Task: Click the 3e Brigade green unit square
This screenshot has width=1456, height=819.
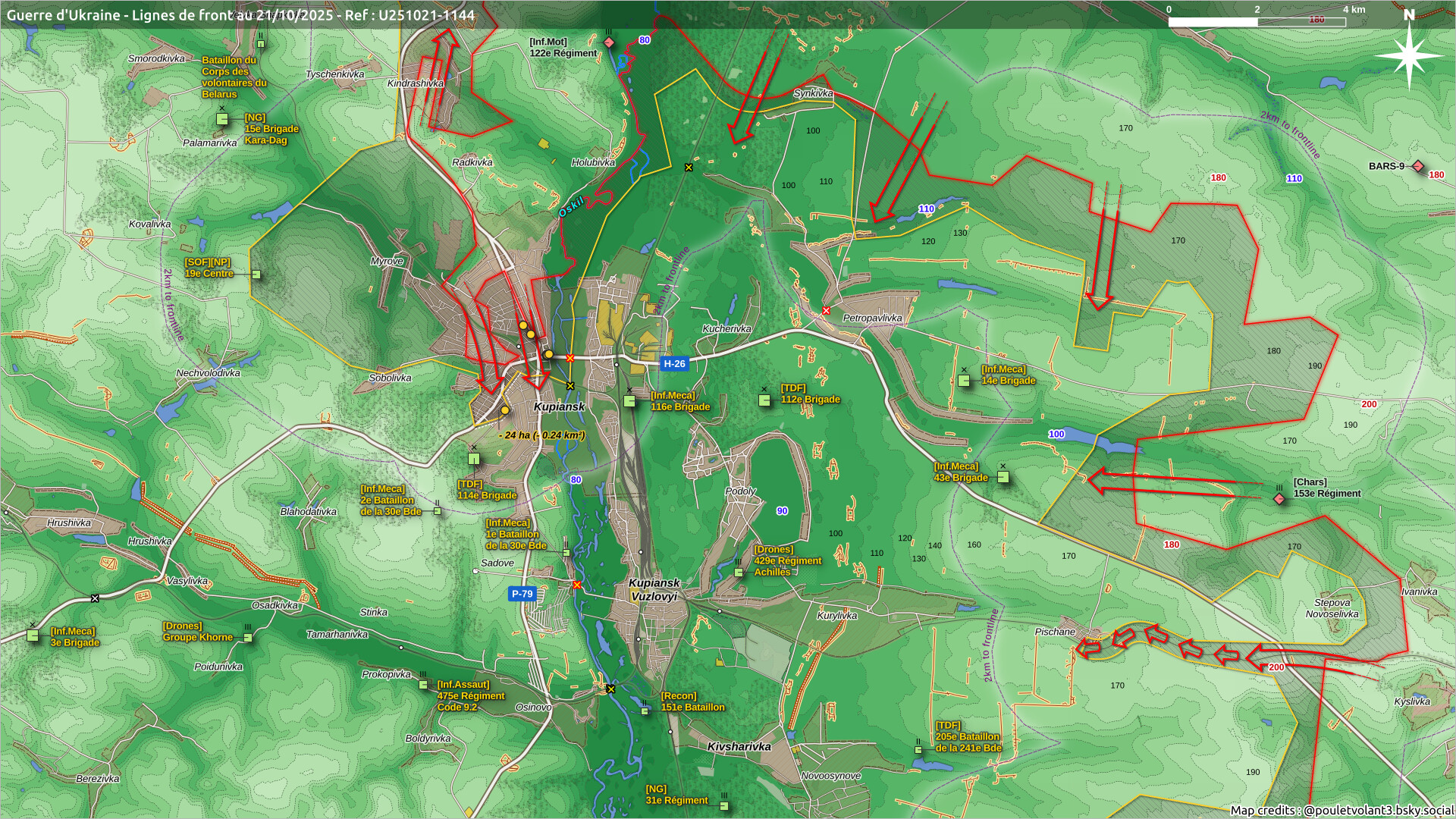Action: [33, 636]
